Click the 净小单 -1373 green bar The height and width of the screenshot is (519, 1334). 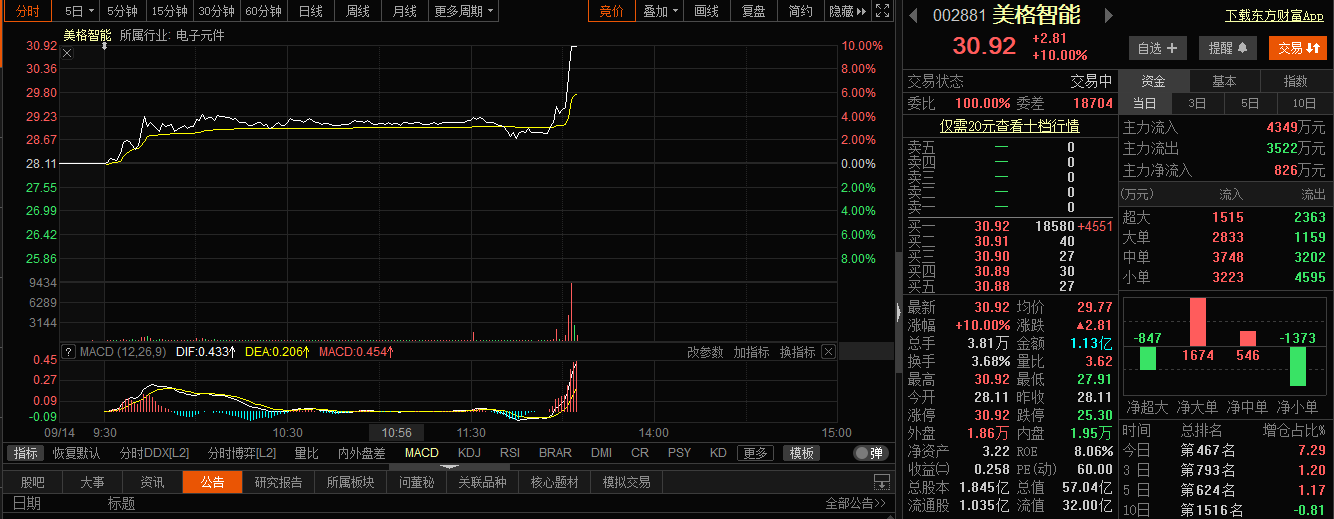click(1297, 366)
